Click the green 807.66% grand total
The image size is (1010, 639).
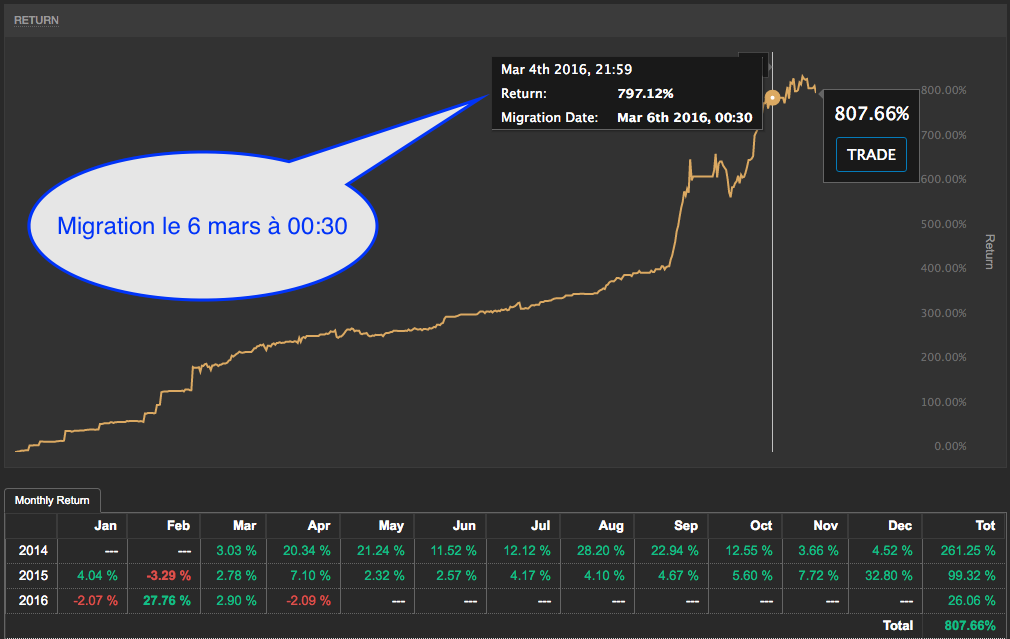[970, 625]
